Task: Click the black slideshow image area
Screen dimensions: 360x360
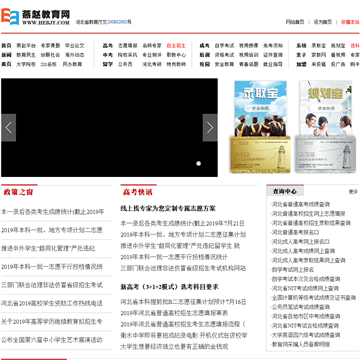Action: (x=109, y=128)
